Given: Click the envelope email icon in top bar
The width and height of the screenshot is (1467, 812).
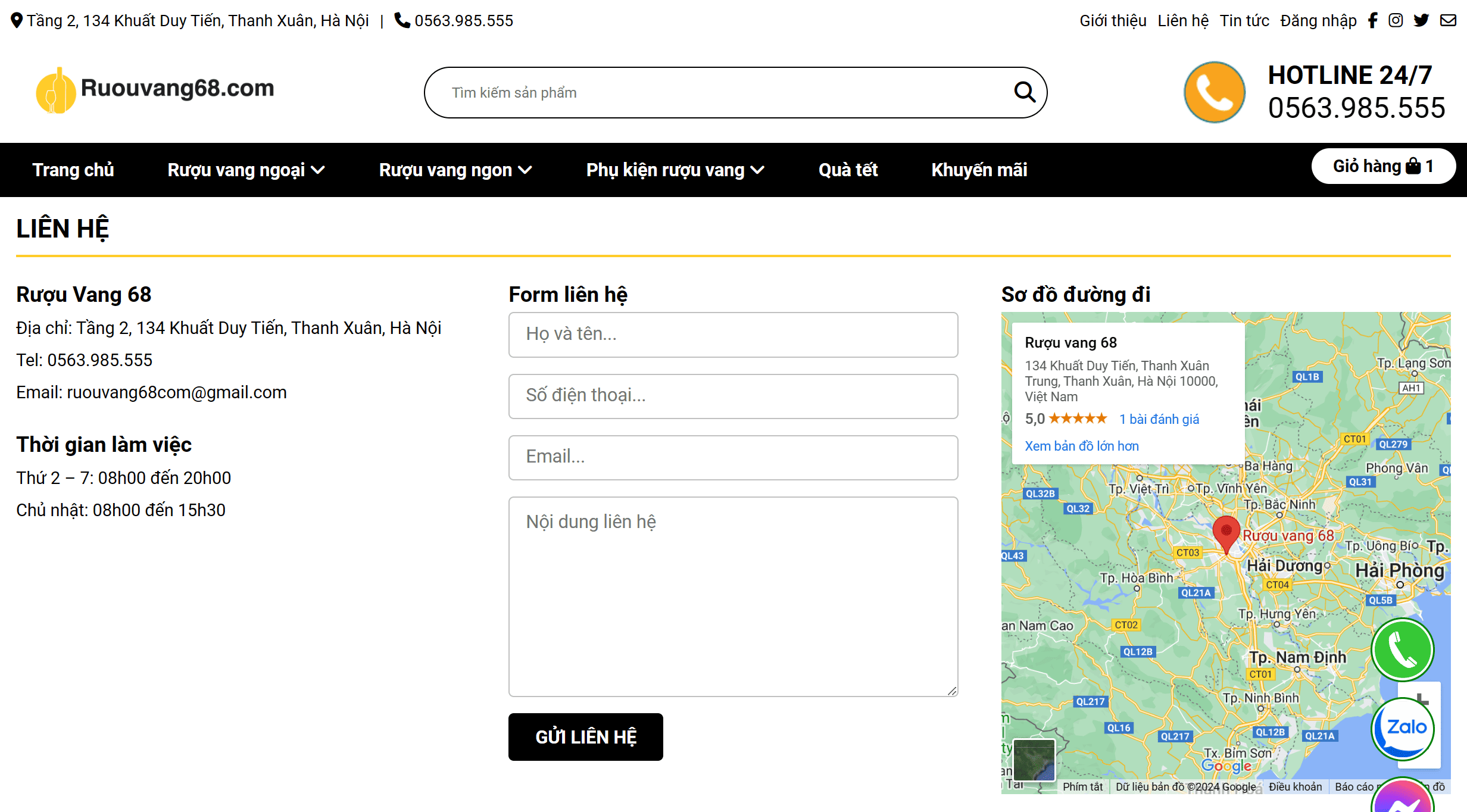Looking at the screenshot, I should click(x=1448, y=21).
